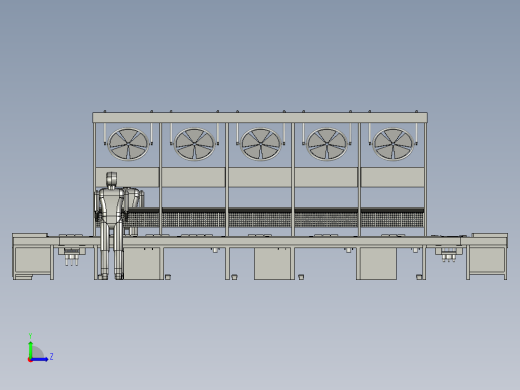Select the leftmost fan in the upper frame

pos(128,144)
